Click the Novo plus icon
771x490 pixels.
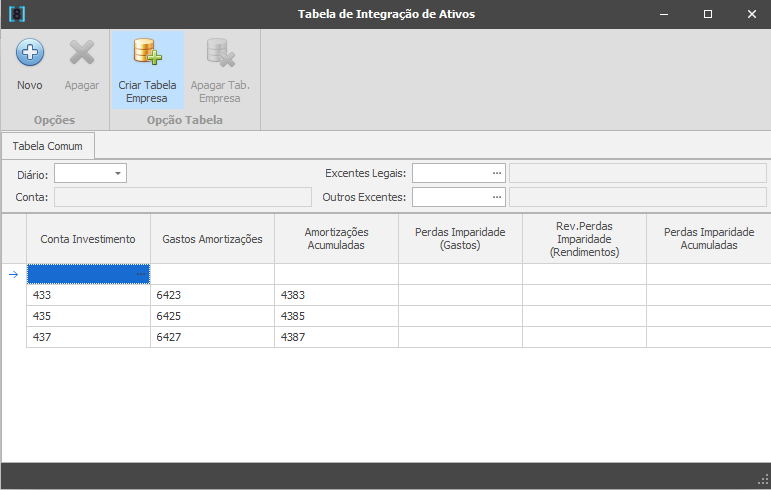click(x=30, y=53)
